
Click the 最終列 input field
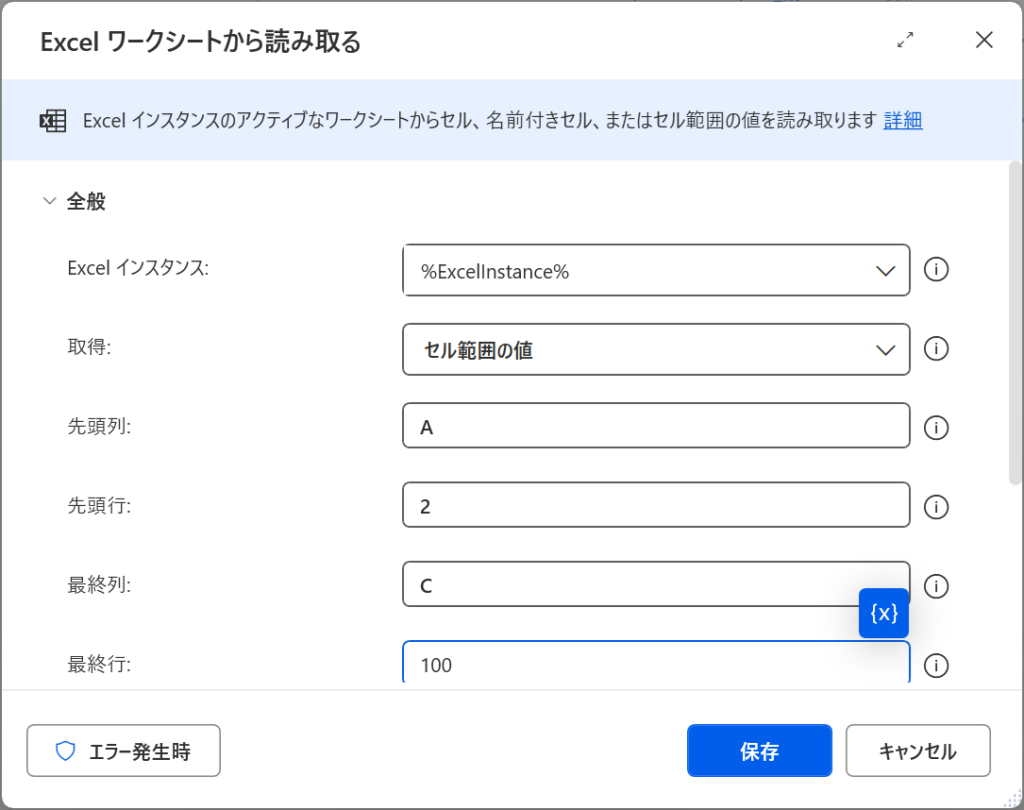pyautogui.click(x=656, y=584)
